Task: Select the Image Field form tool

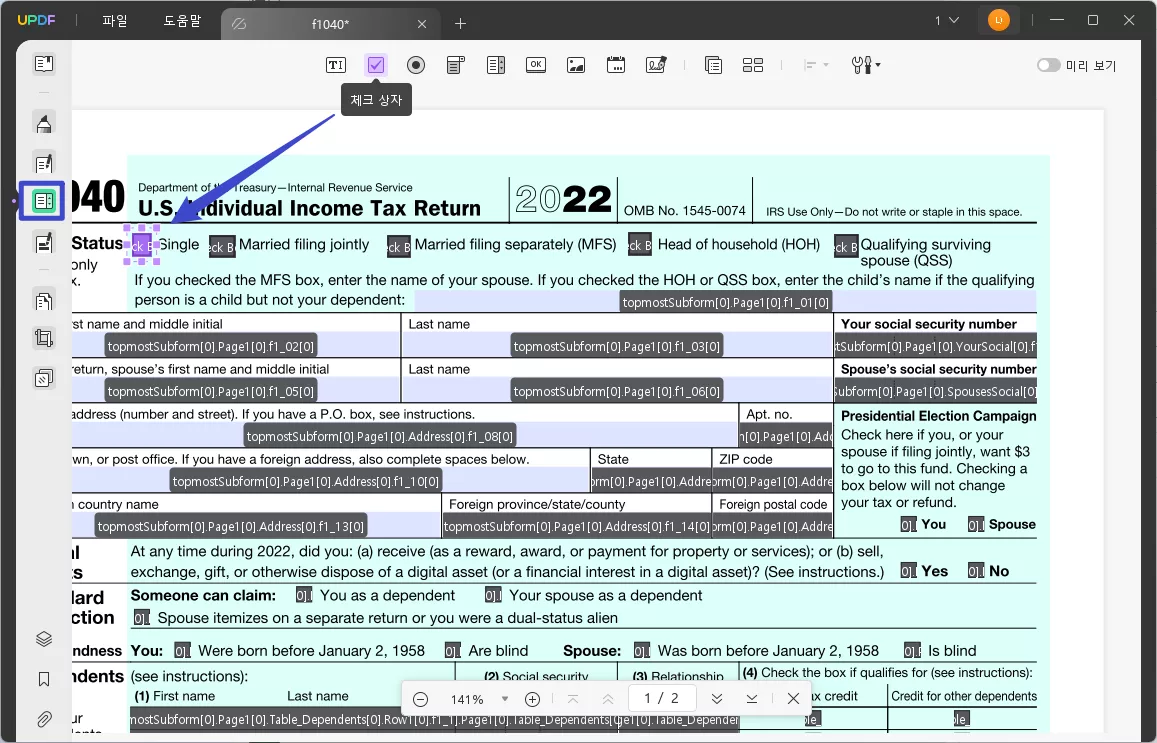Action: (x=576, y=65)
